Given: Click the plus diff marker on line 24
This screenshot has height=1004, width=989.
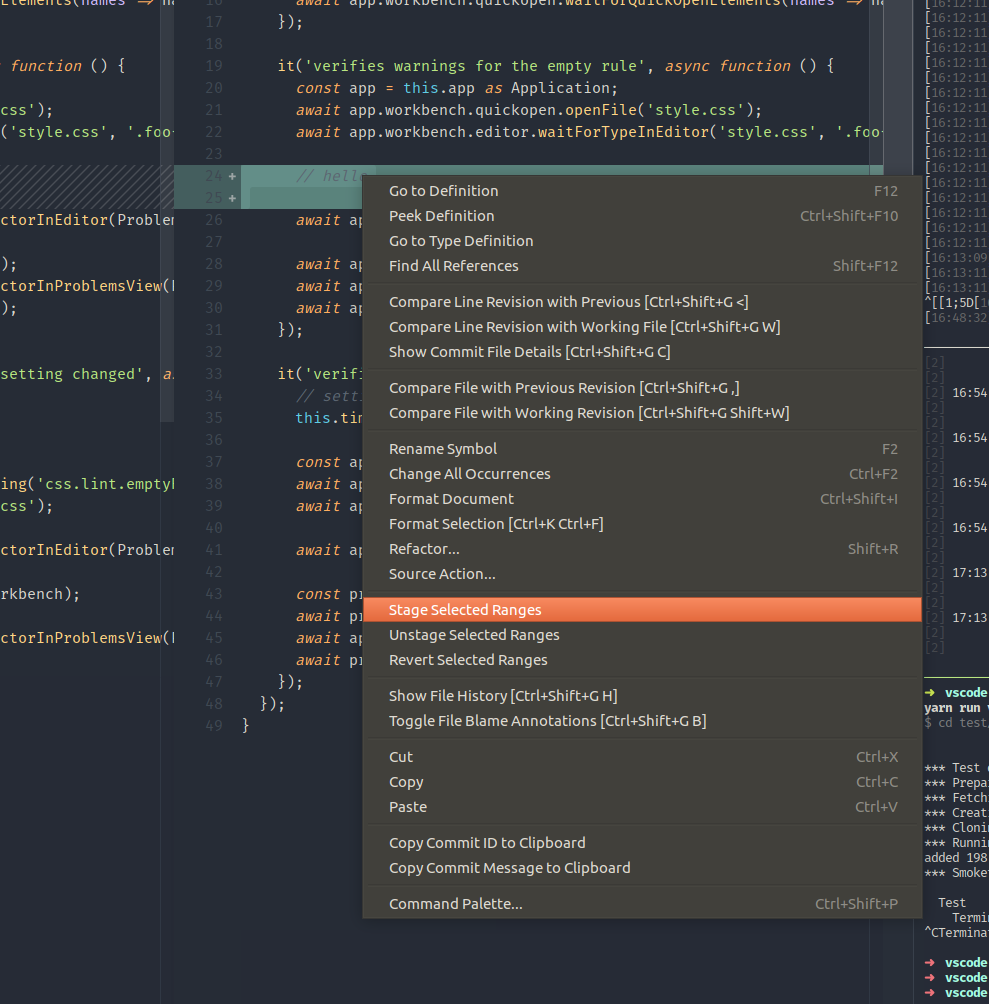Looking at the screenshot, I should (231, 176).
